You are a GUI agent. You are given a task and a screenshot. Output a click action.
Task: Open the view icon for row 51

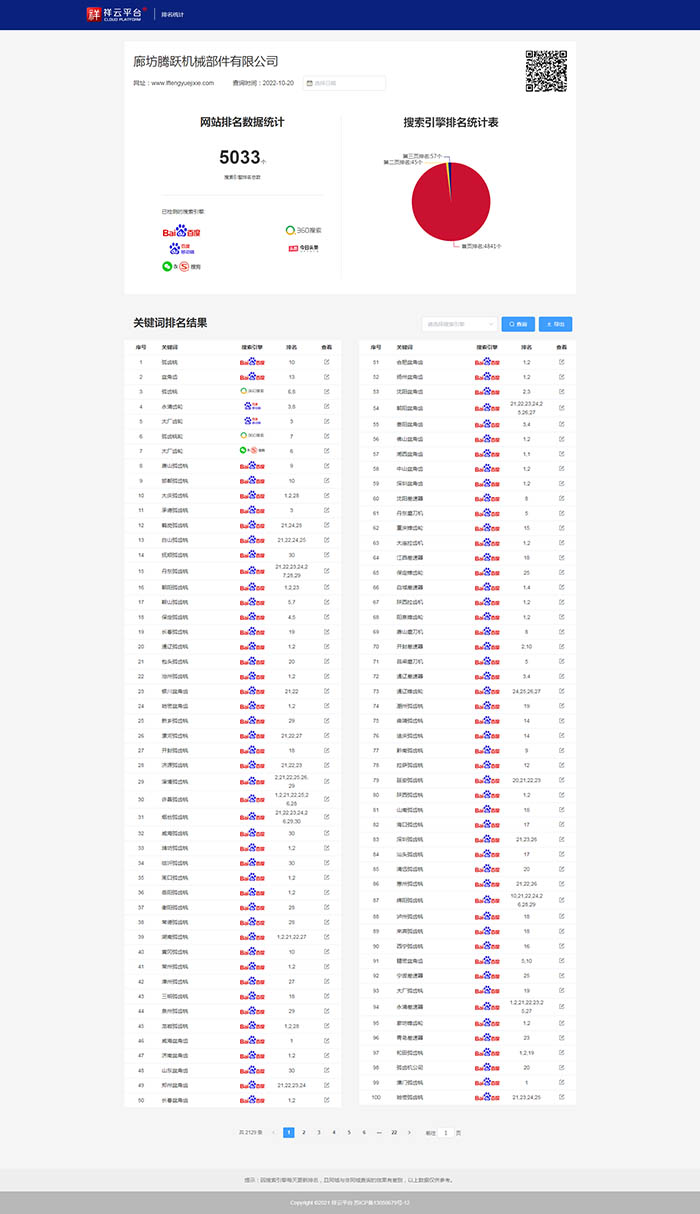point(561,361)
